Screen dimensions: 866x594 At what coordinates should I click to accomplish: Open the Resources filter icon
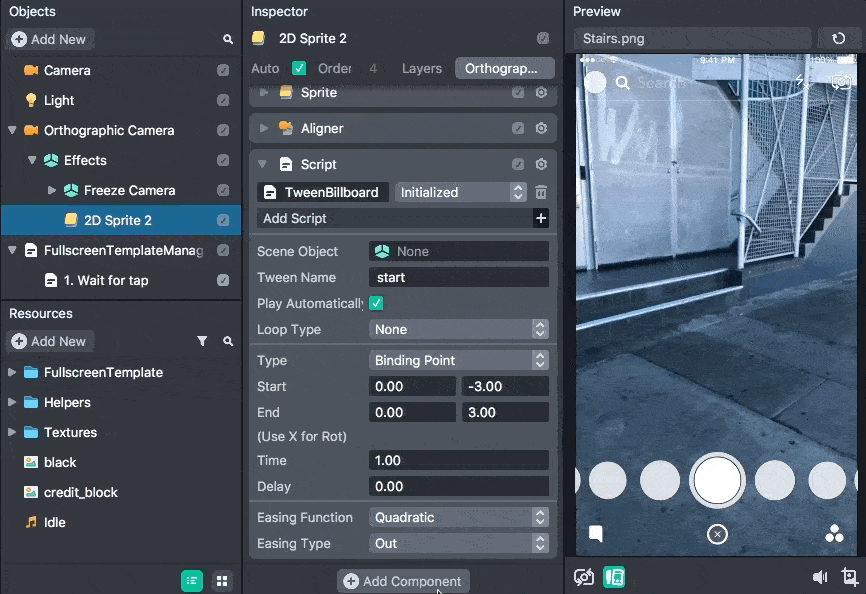pyautogui.click(x=202, y=341)
